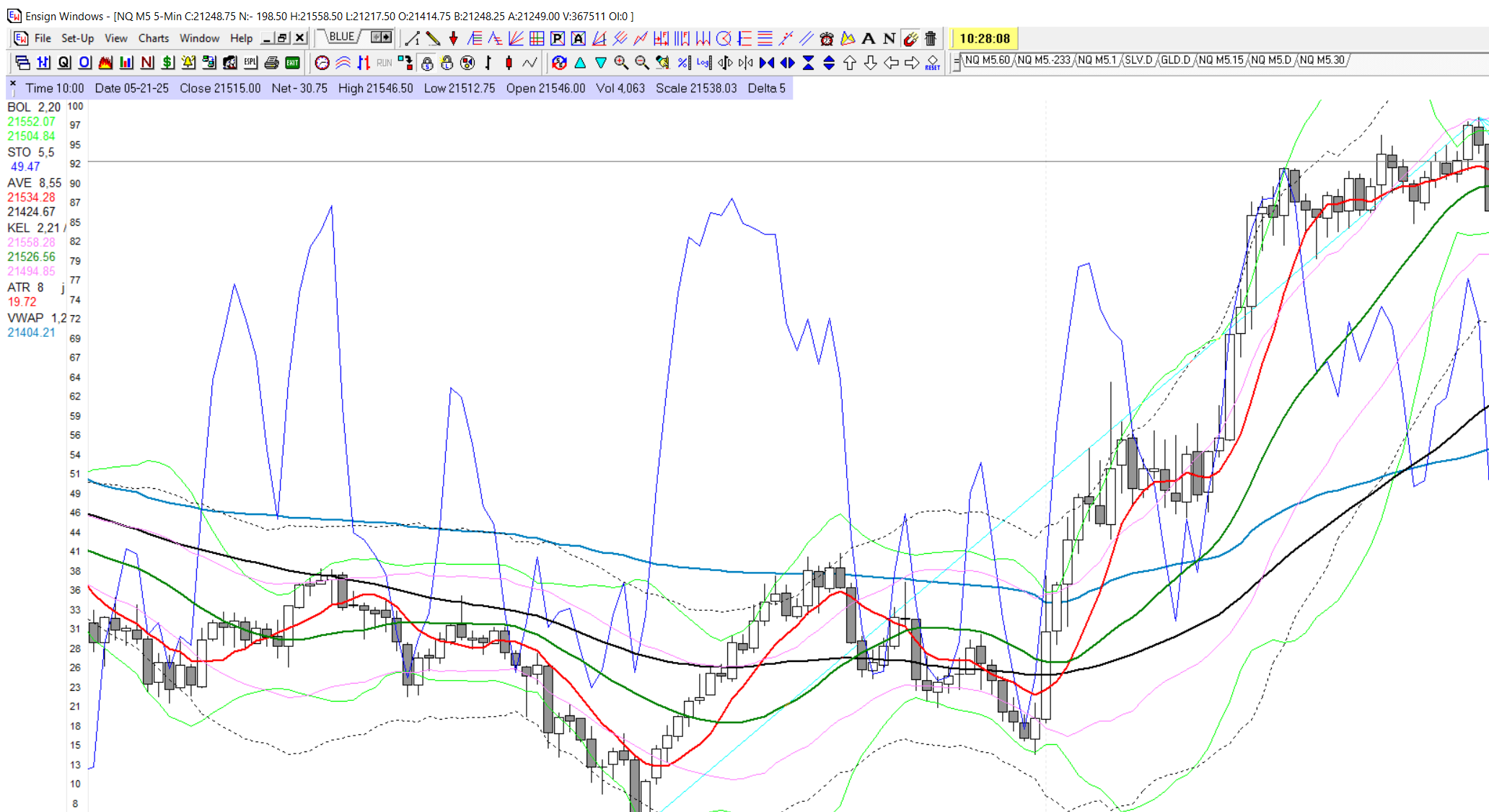Click the boxed P tool icon
This screenshot has width=1489, height=812.
pyautogui.click(x=557, y=39)
